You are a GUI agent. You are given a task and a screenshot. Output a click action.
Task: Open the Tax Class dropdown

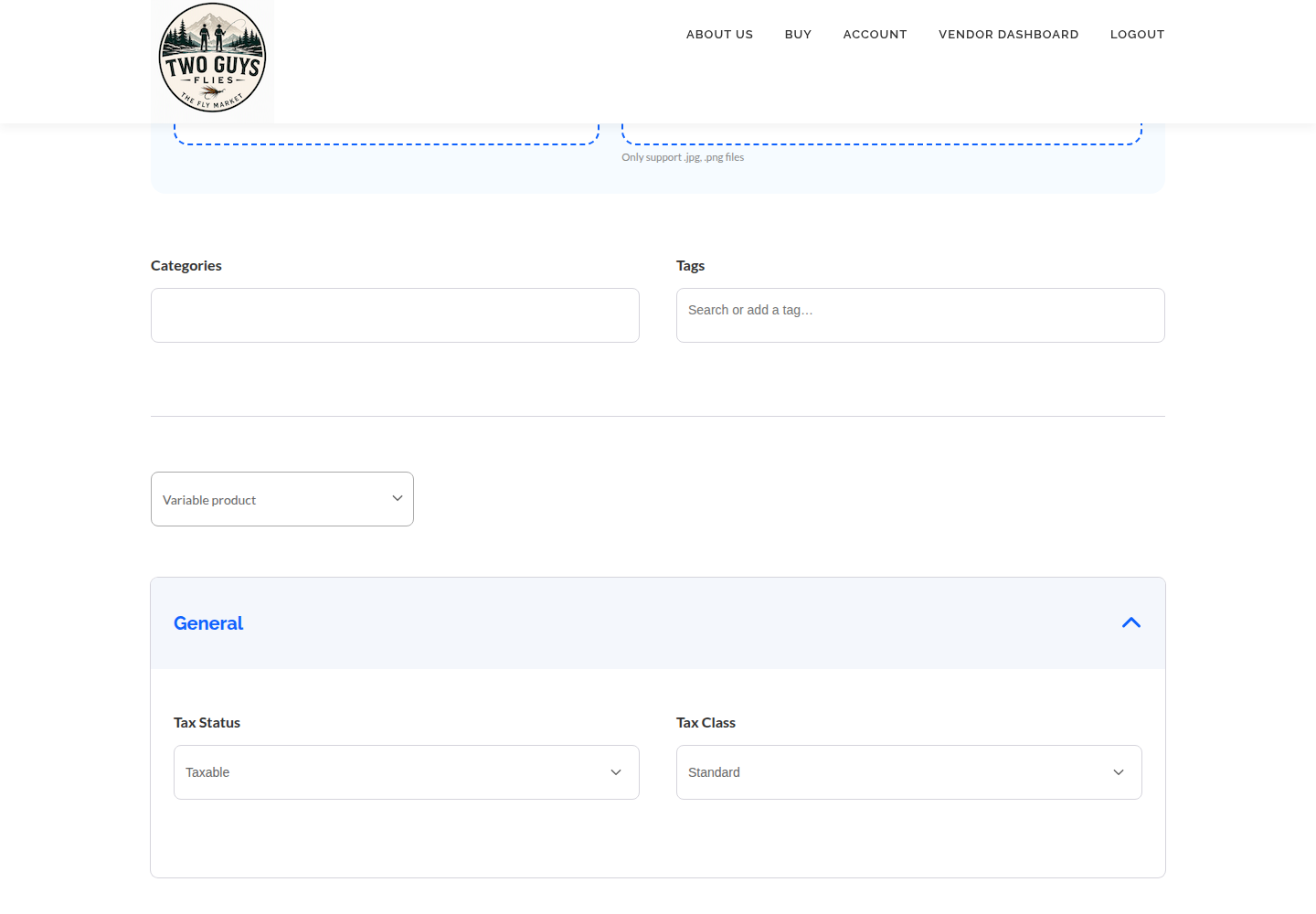tap(909, 772)
